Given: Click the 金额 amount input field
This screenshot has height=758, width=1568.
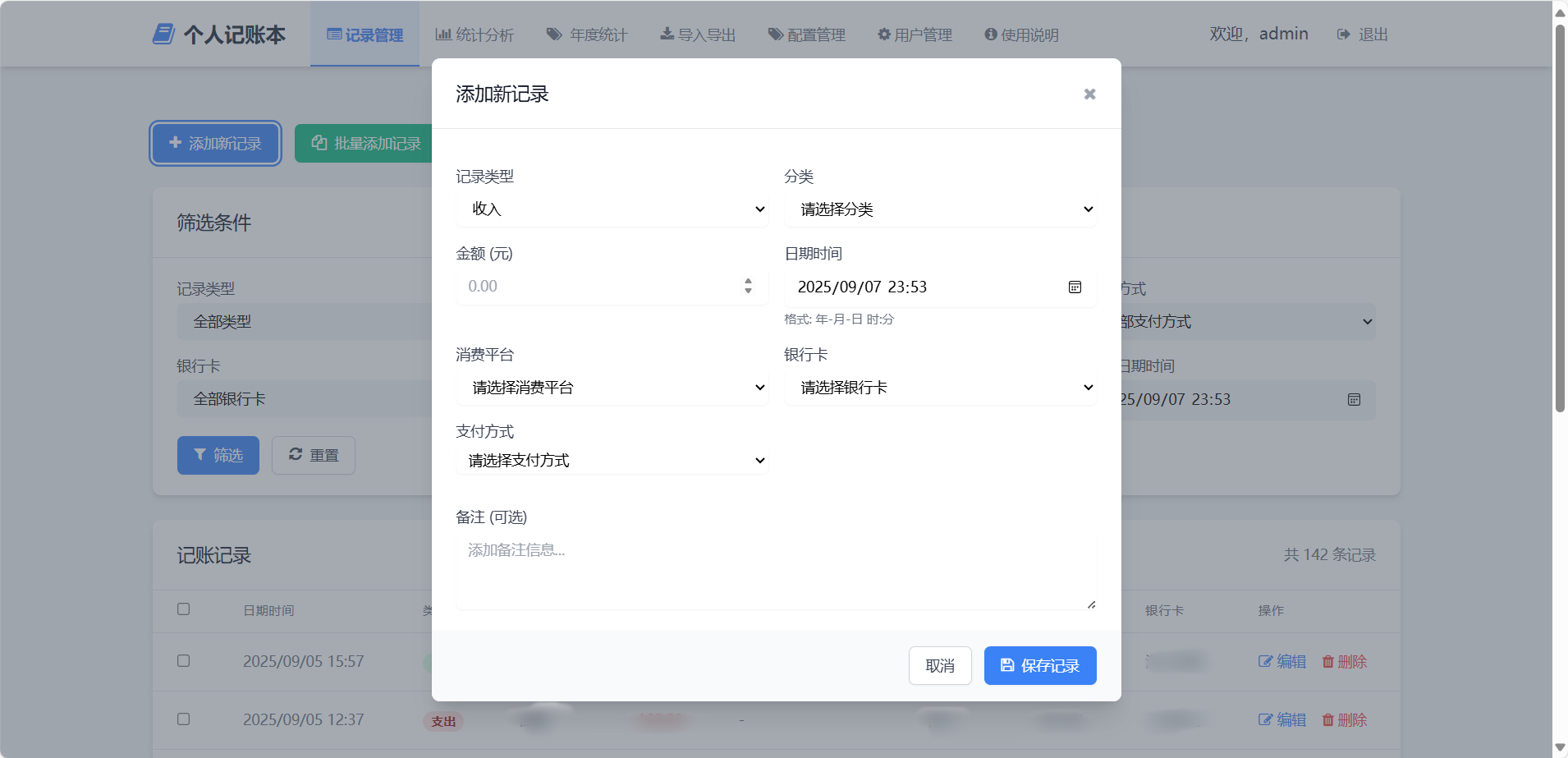Looking at the screenshot, I should (x=599, y=287).
